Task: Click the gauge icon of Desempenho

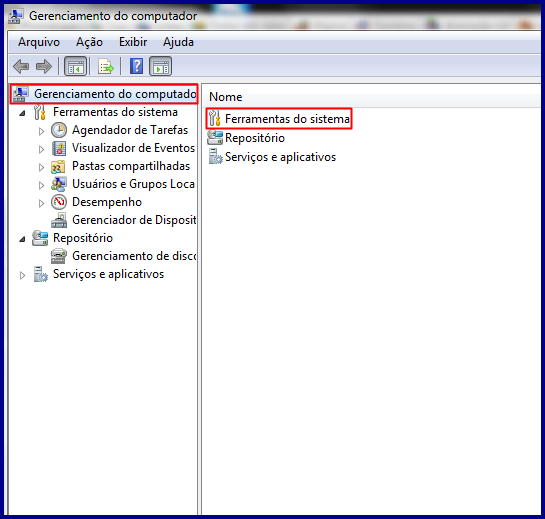Action: 59,202
